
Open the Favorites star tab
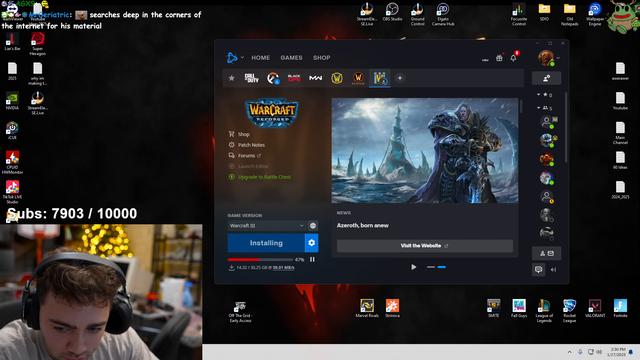tap(231, 78)
